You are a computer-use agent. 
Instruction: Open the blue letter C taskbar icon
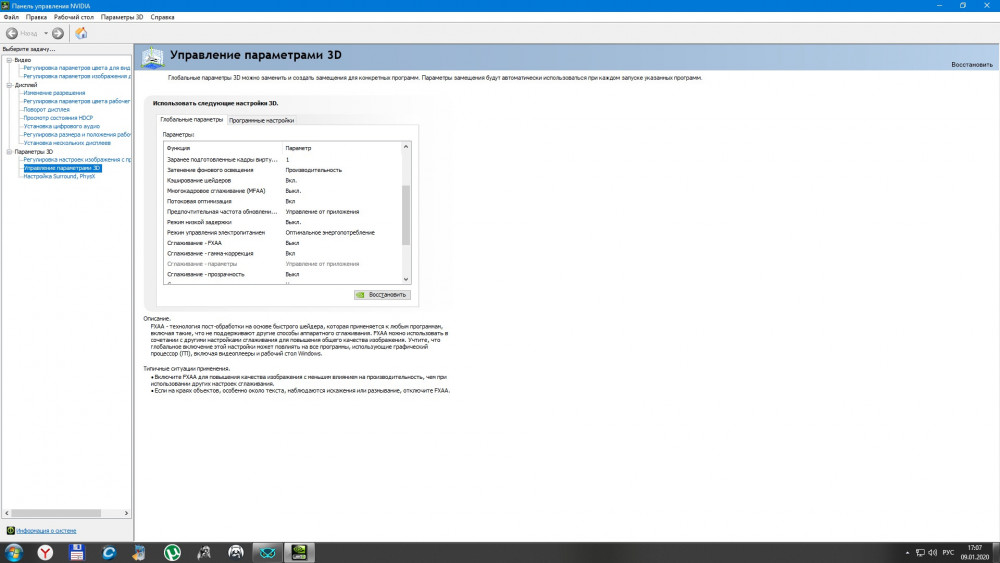[108, 552]
